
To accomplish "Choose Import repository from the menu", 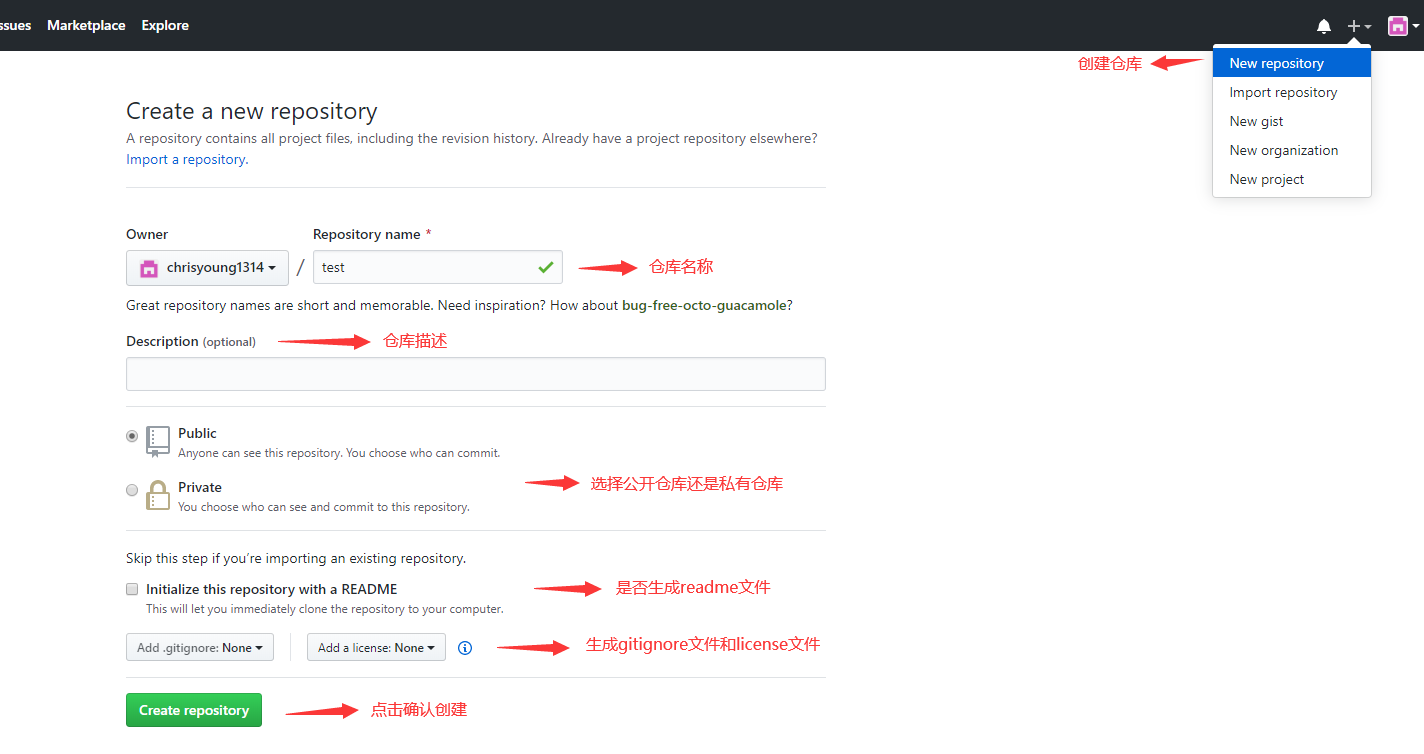I will [1292, 92].
